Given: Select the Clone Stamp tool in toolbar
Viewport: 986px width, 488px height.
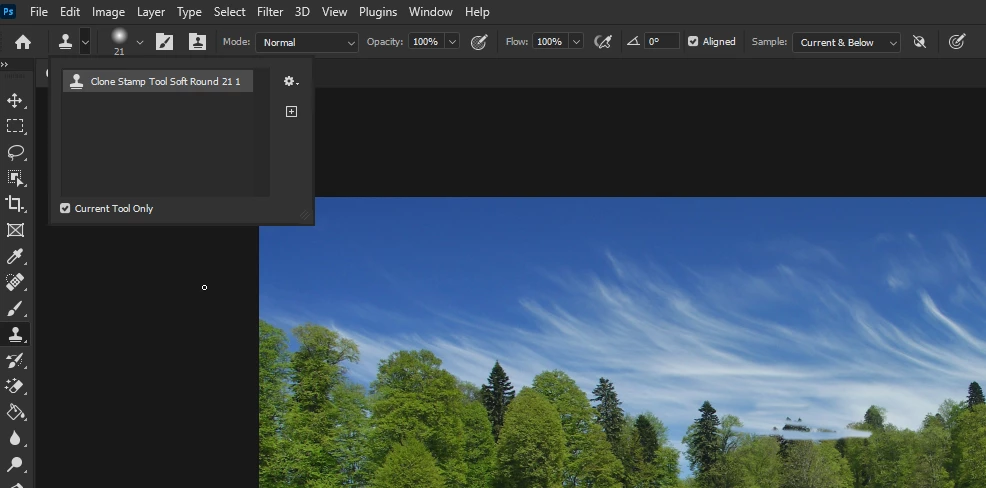Looking at the screenshot, I should tap(15, 335).
